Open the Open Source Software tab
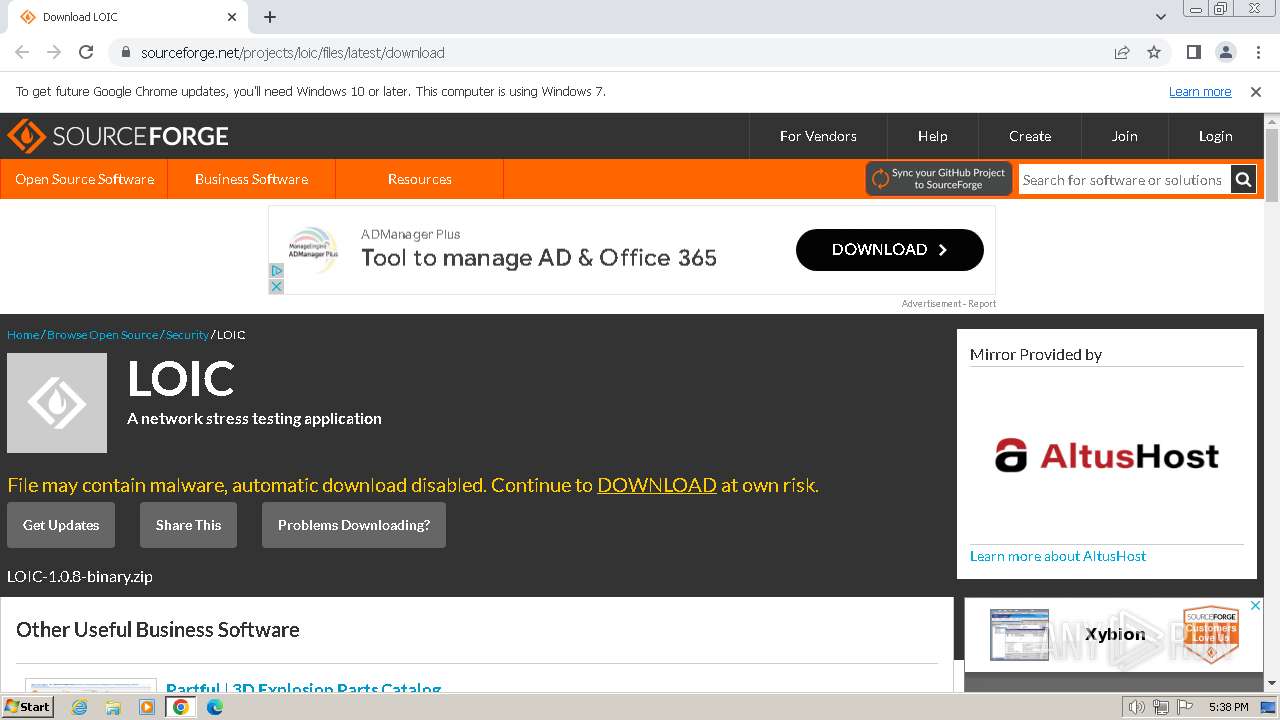This screenshot has height=720, width=1280. point(85,179)
